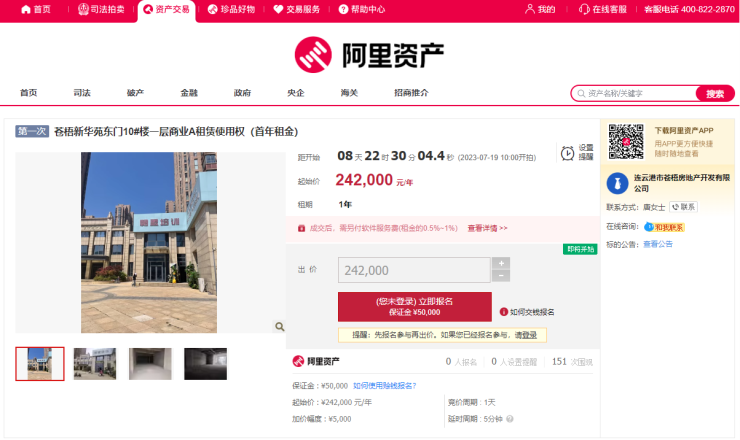Open the 央企 category
Image resolution: width=740 pixels, height=440 pixels.
click(295, 93)
